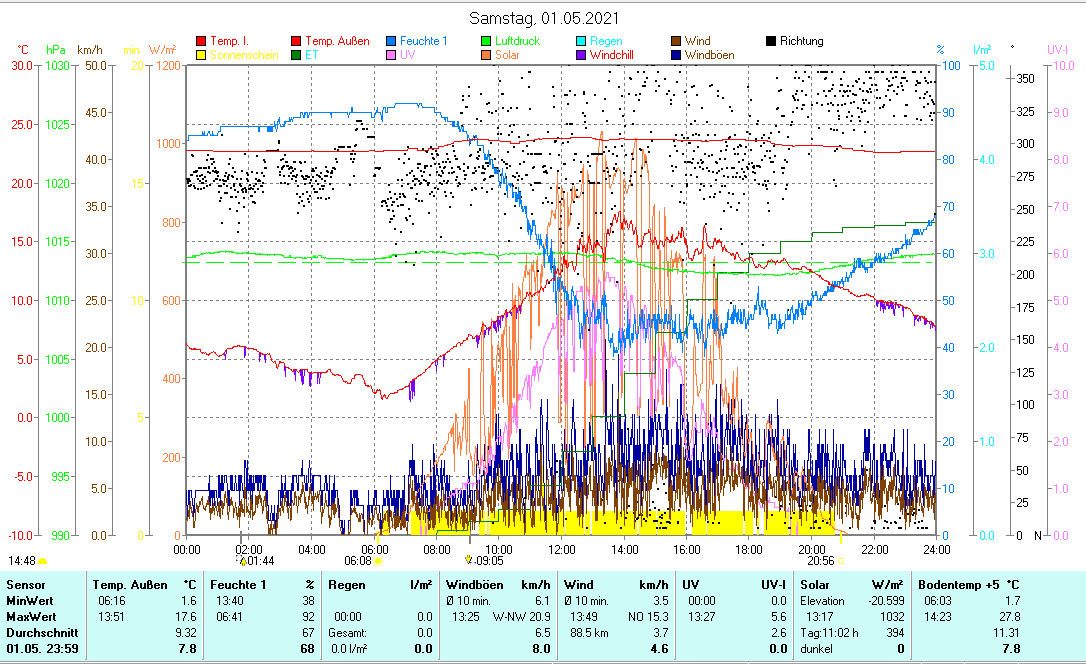Click the dark green ET legend swatch
Image resolution: width=1086 pixels, height=664 pixels.
pos(296,55)
